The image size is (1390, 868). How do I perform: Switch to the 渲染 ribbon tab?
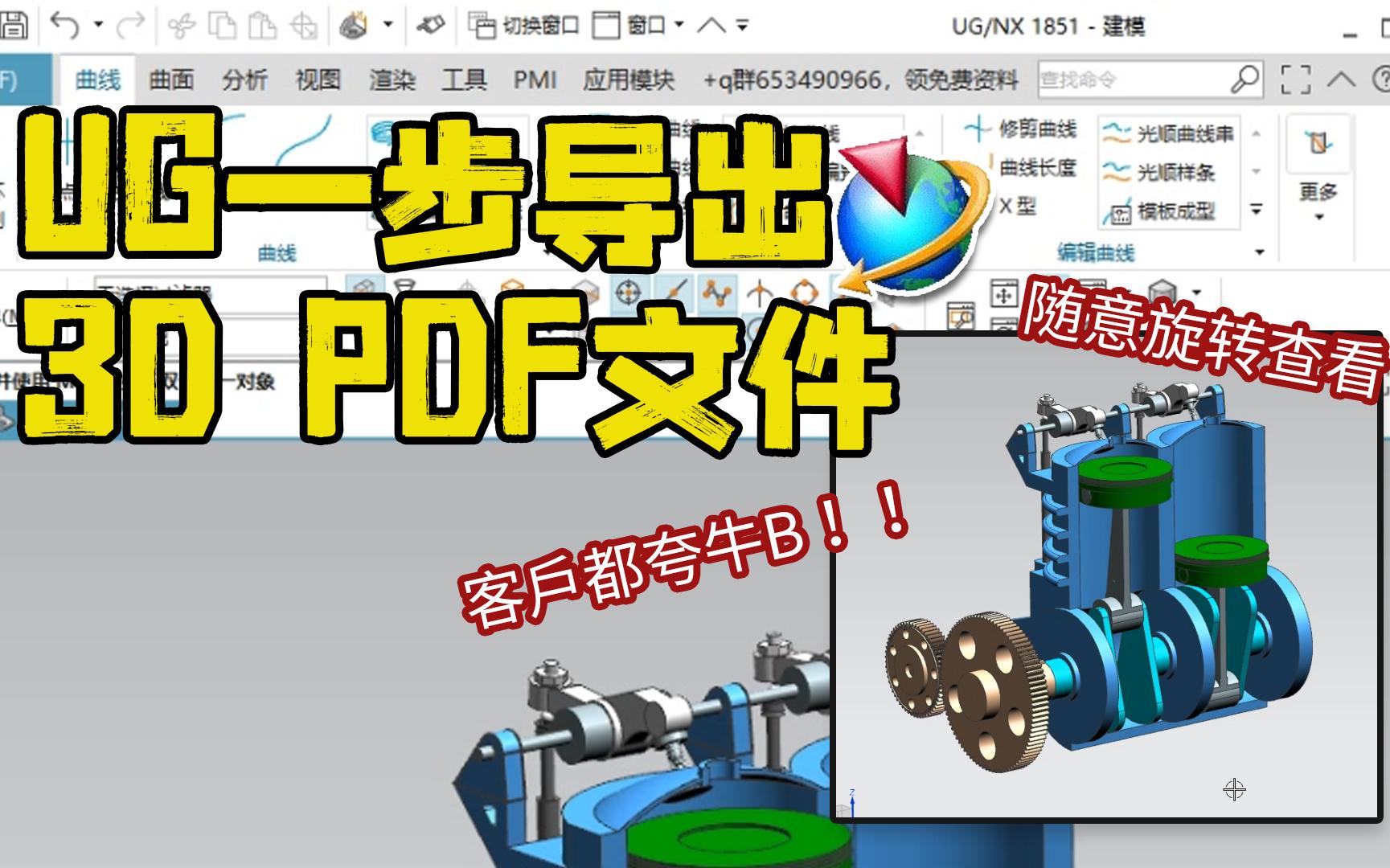[x=392, y=80]
